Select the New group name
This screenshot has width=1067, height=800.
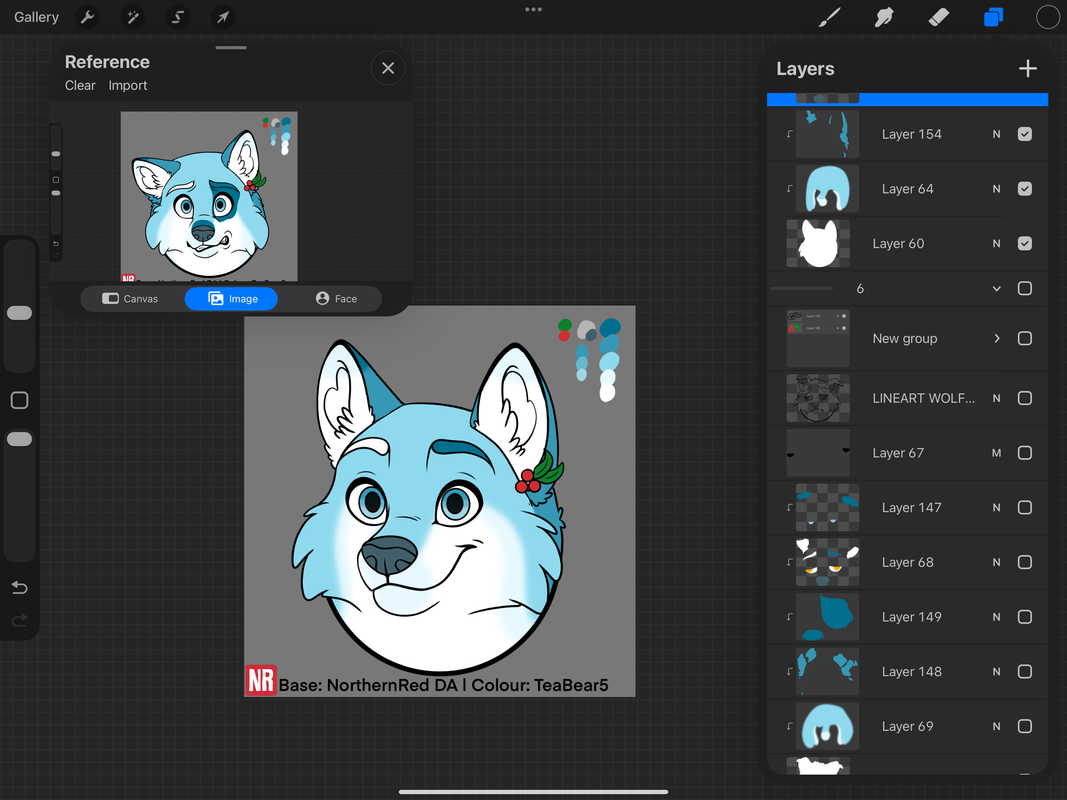pos(904,338)
